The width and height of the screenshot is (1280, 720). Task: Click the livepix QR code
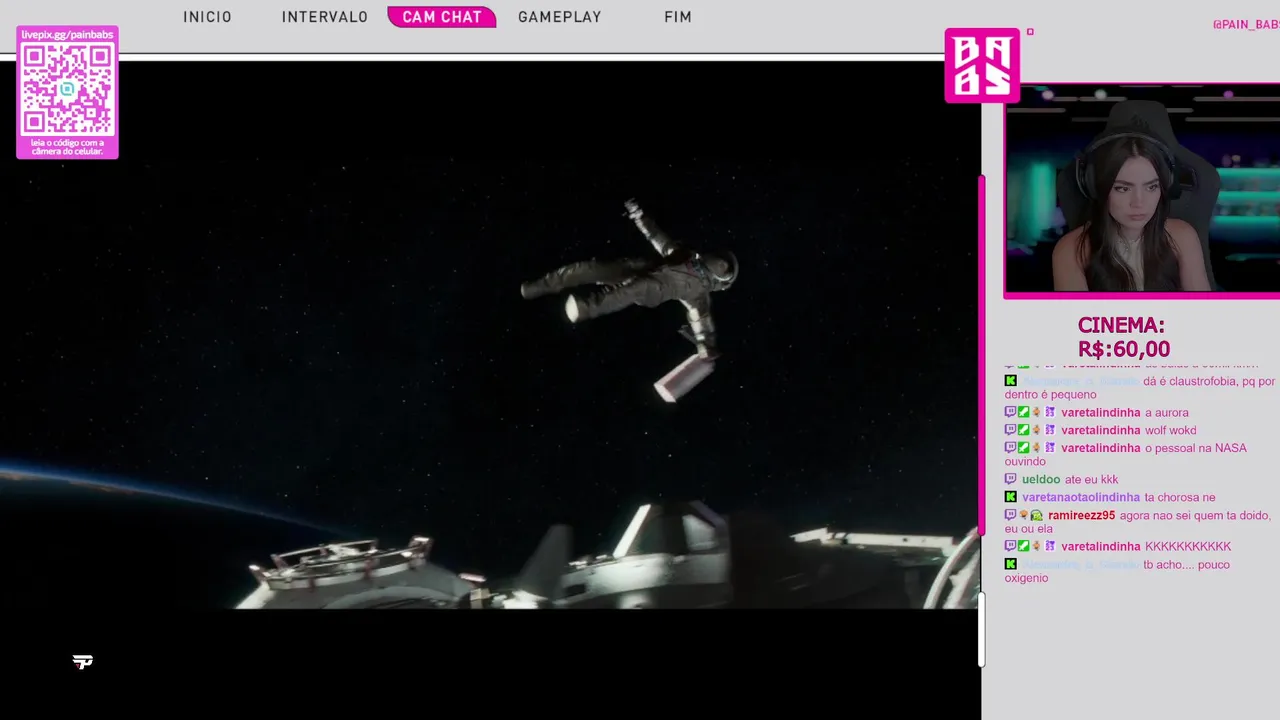[x=67, y=90]
